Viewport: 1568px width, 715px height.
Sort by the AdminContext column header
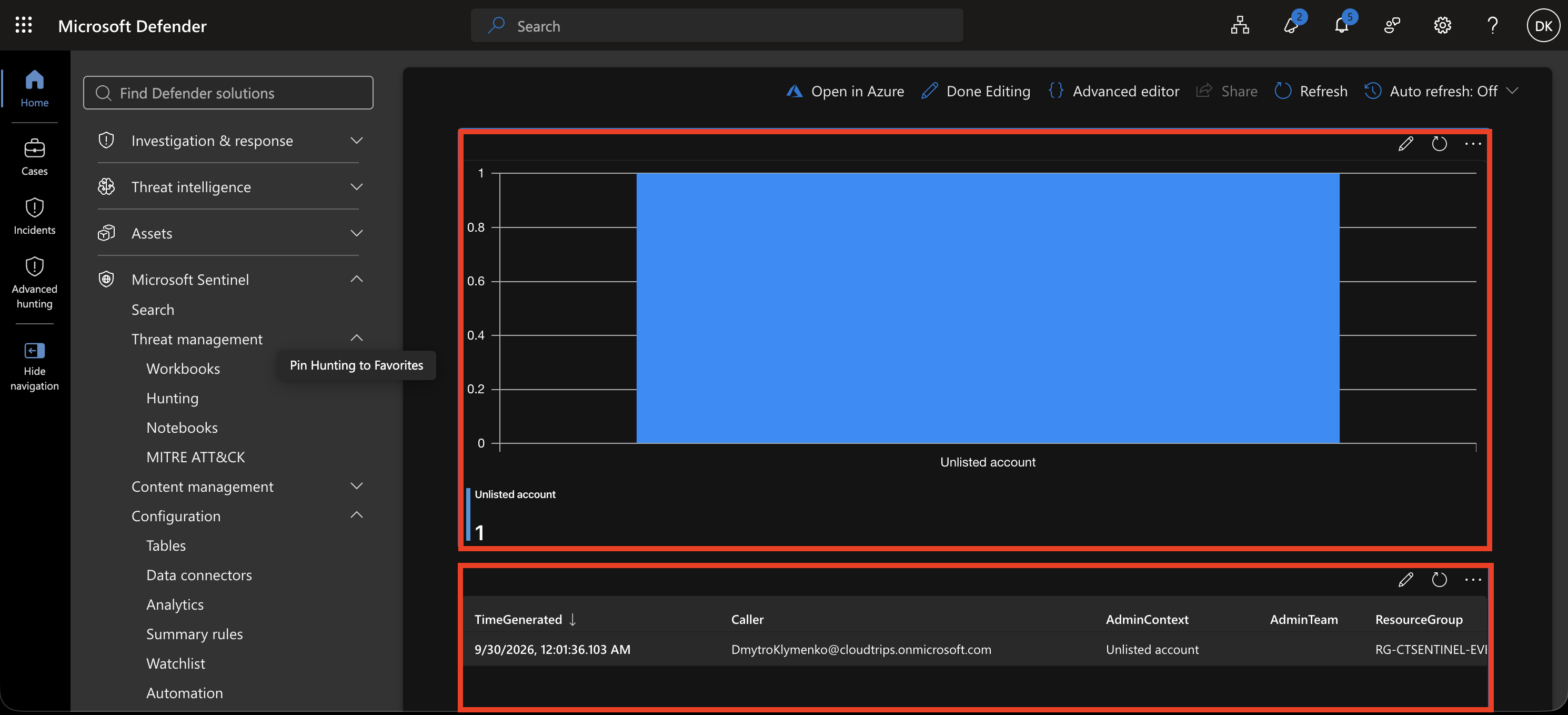coord(1147,619)
